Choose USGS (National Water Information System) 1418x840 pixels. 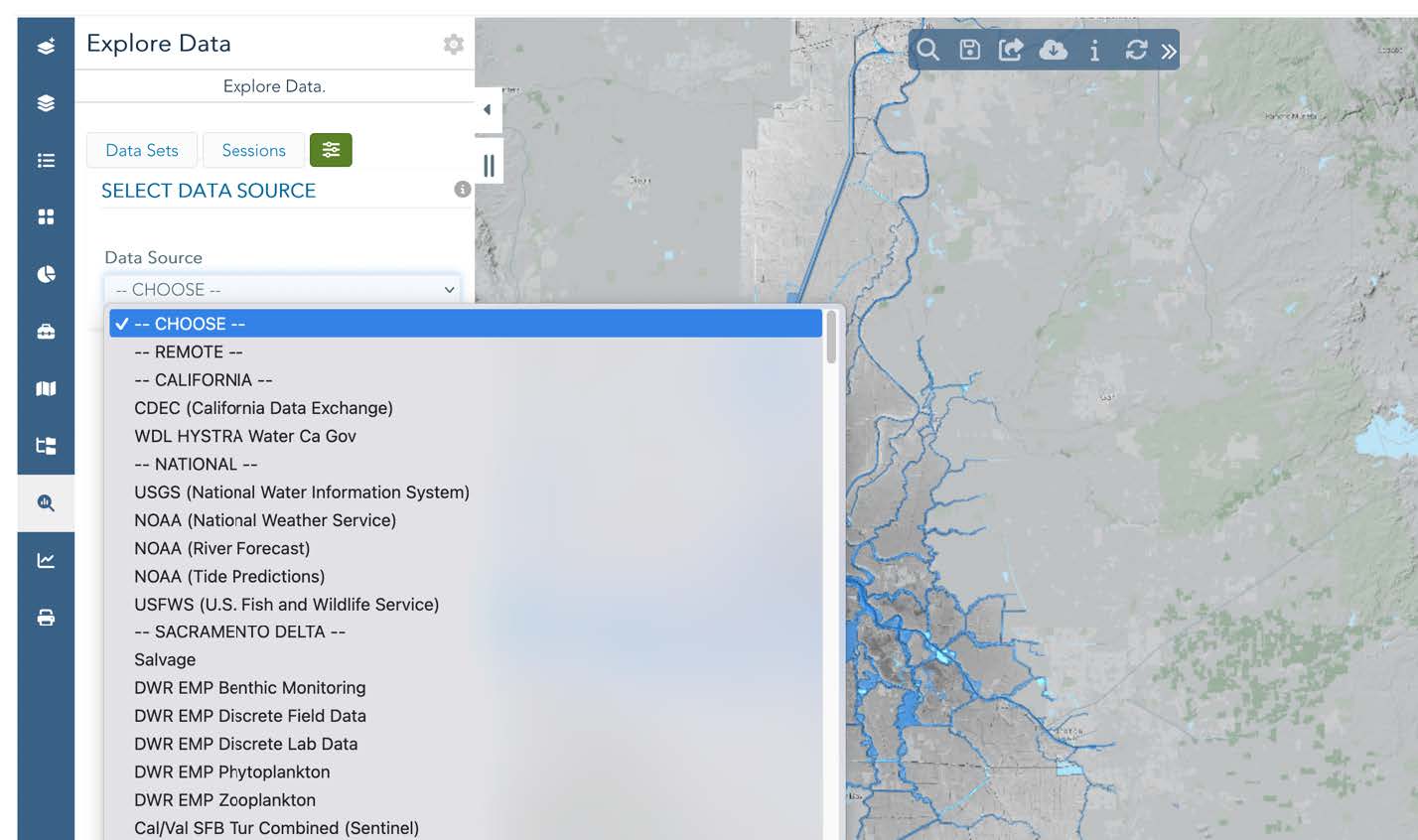[302, 491]
